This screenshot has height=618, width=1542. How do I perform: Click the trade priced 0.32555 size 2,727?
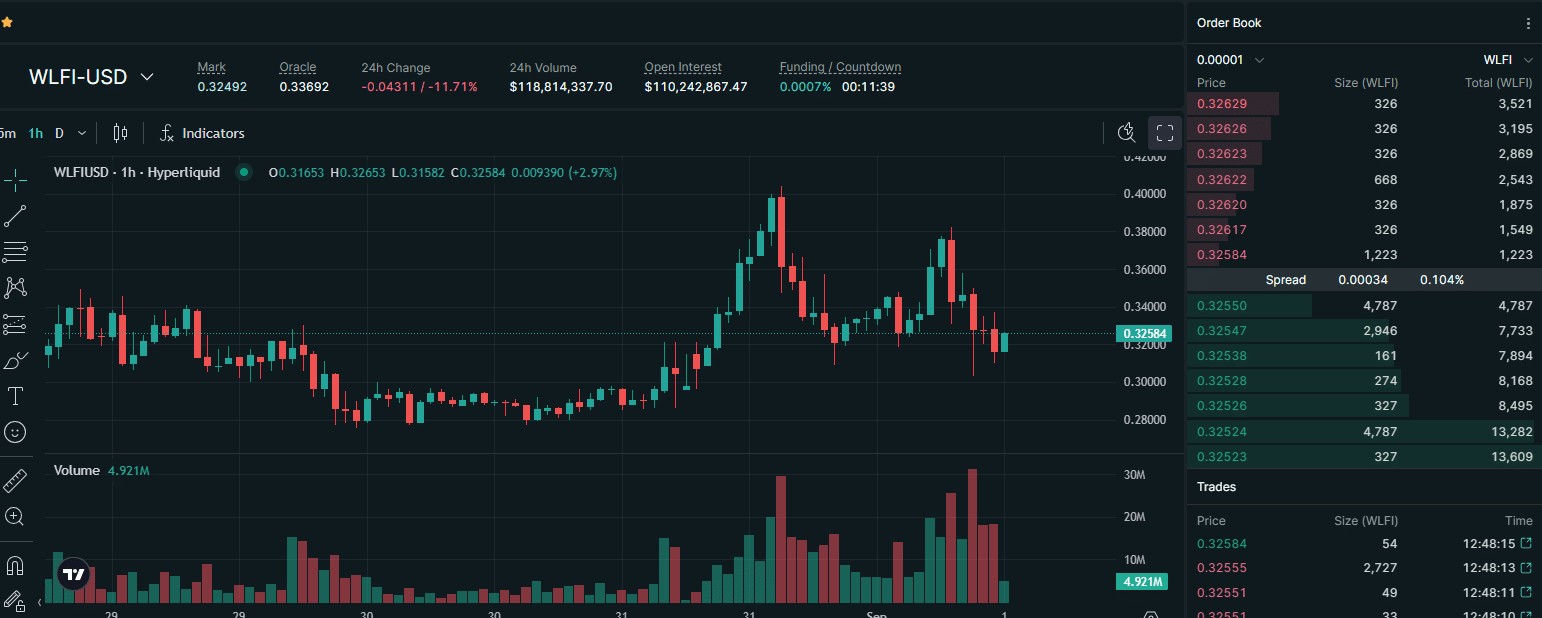(x=1364, y=568)
